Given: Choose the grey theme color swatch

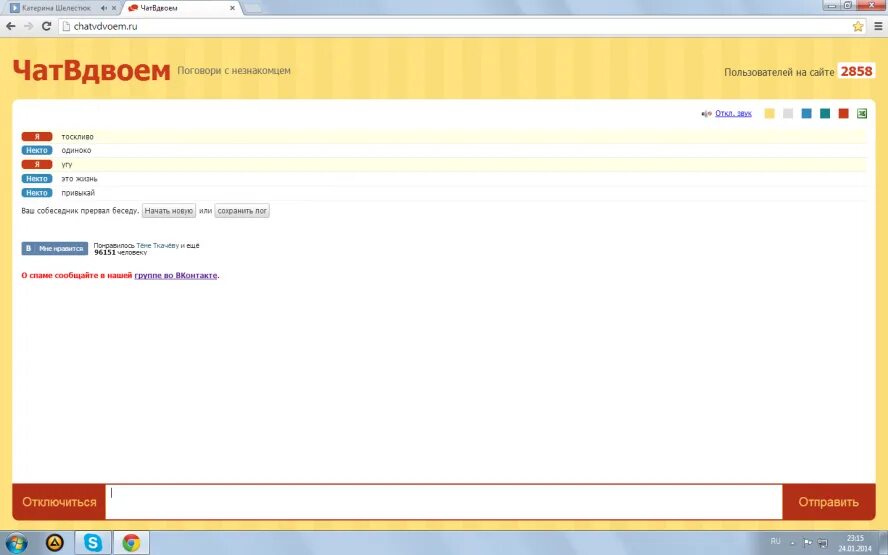Looking at the screenshot, I should [x=788, y=114].
